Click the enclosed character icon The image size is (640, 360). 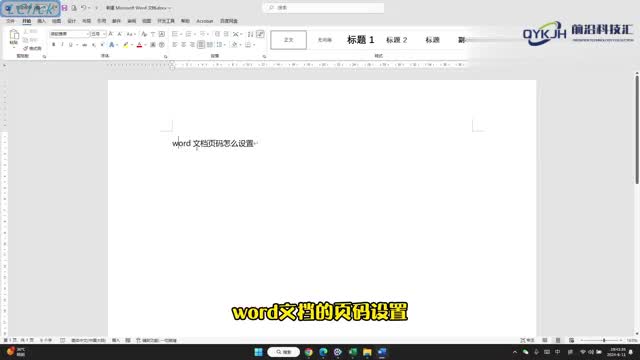click(162, 45)
